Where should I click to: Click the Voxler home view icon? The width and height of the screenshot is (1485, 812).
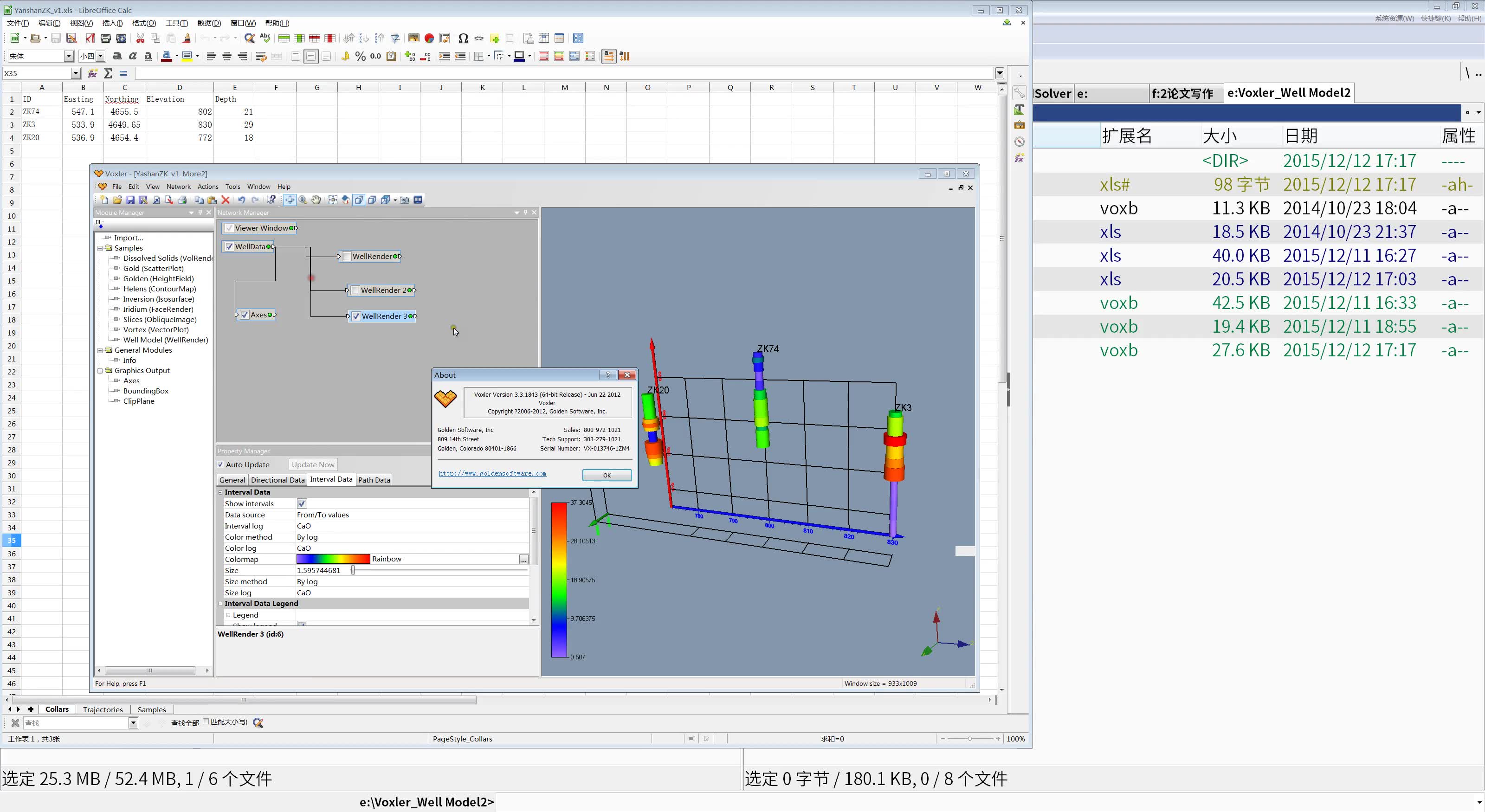(345, 200)
